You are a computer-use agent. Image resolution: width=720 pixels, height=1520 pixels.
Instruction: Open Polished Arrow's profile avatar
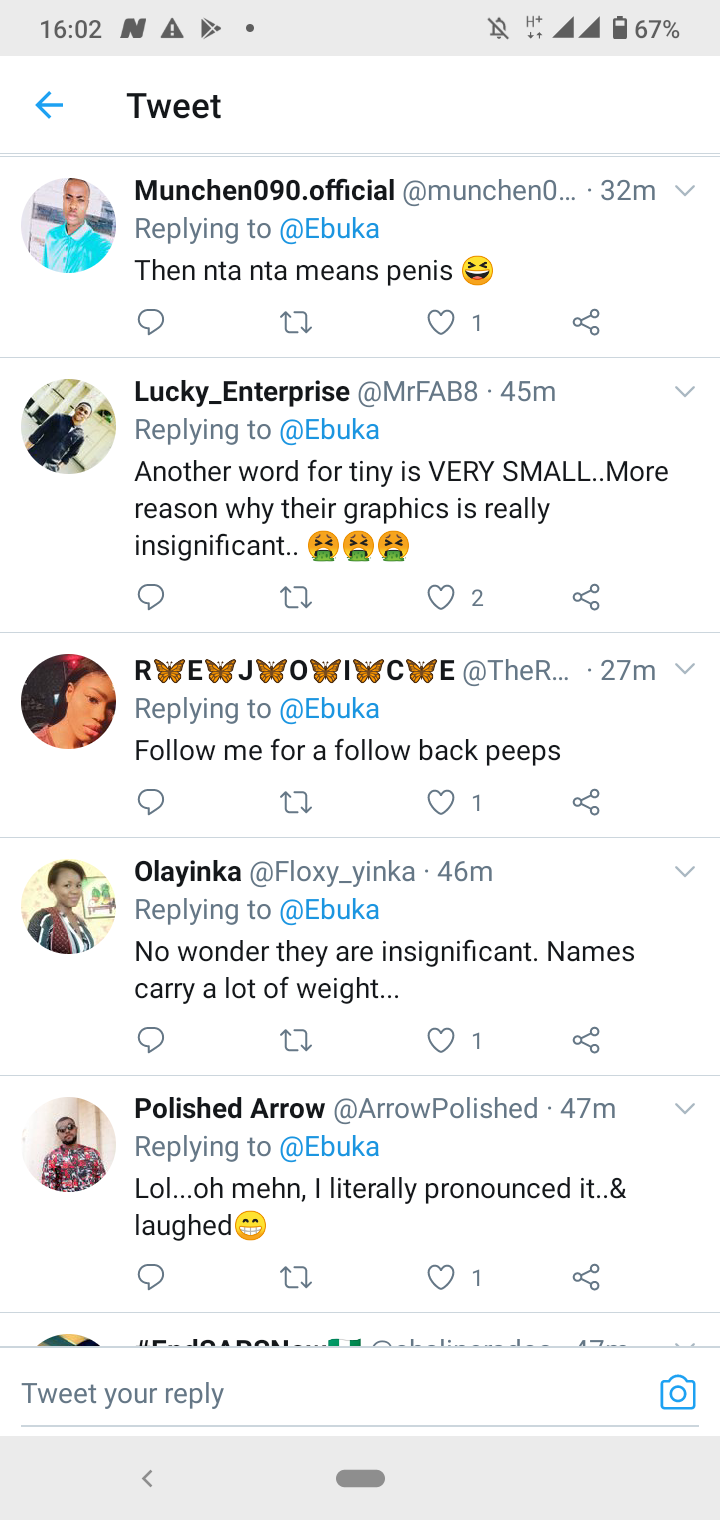click(x=68, y=1144)
